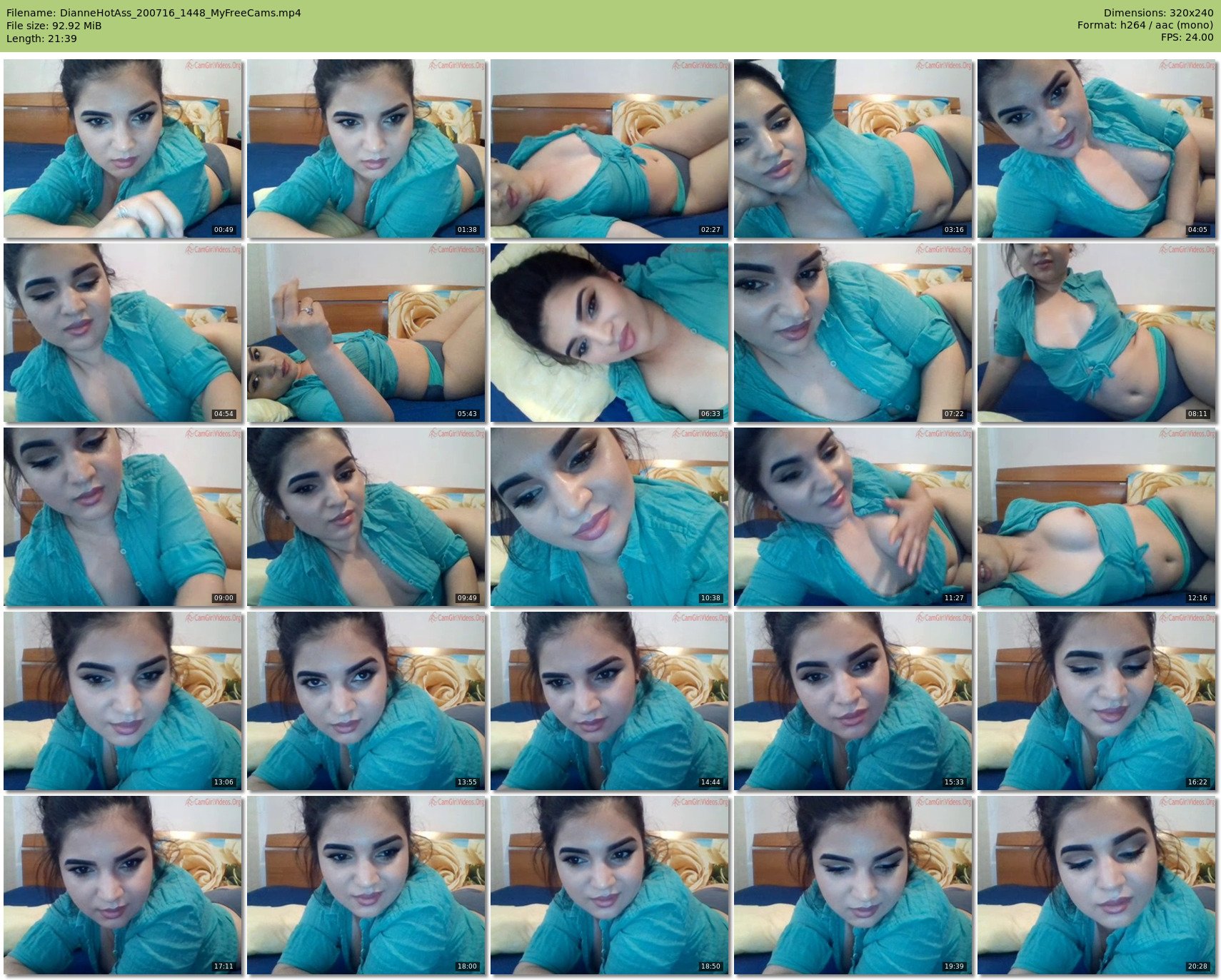Image resolution: width=1221 pixels, height=980 pixels.
Task: Click the thumbnail at 07:22
Action: (x=853, y=333)
